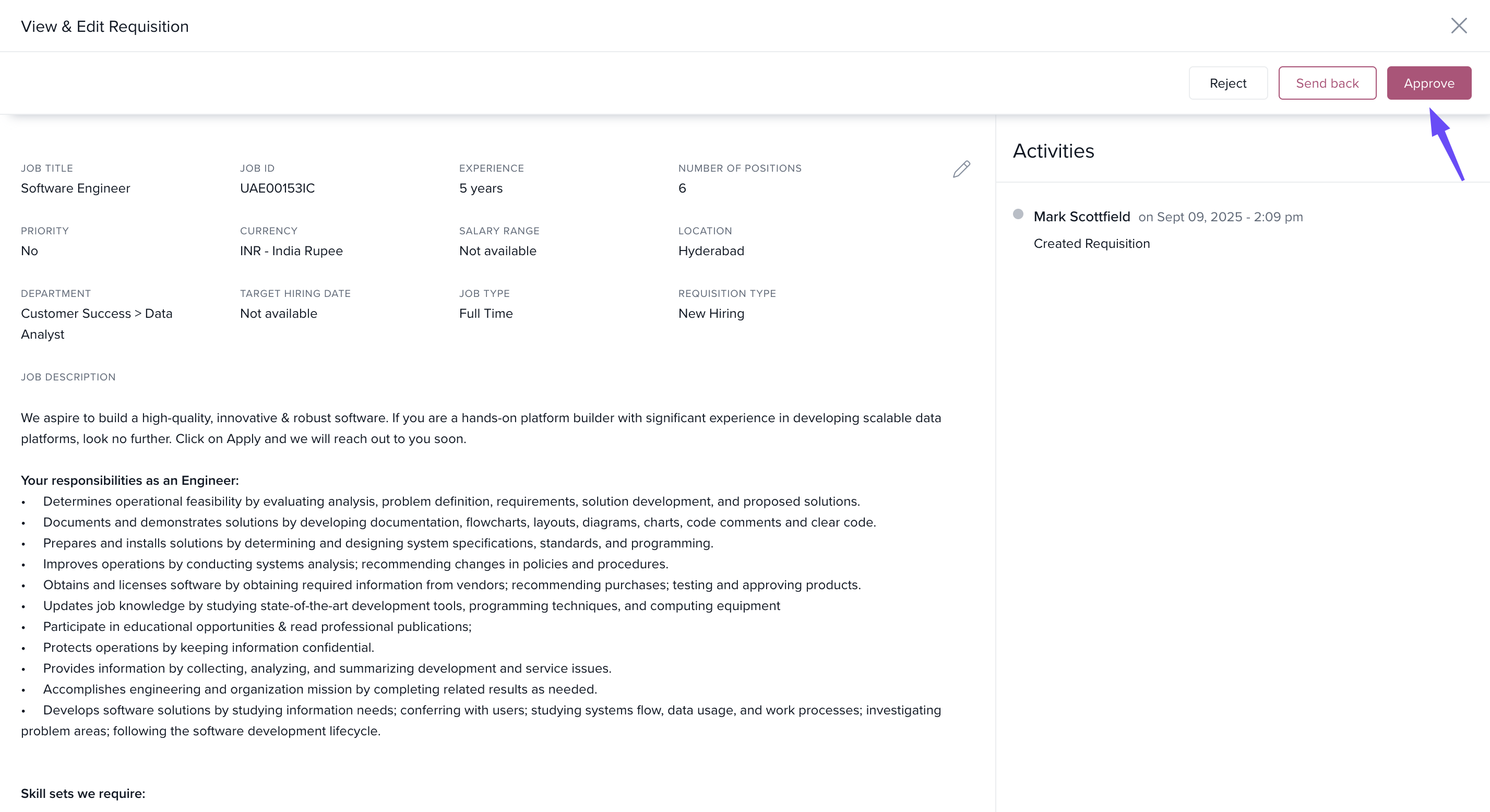The width and height of the screenshot is (1490, 812).
Task: Click the activity timeline dot marker
Action: tap(1018, 214)
